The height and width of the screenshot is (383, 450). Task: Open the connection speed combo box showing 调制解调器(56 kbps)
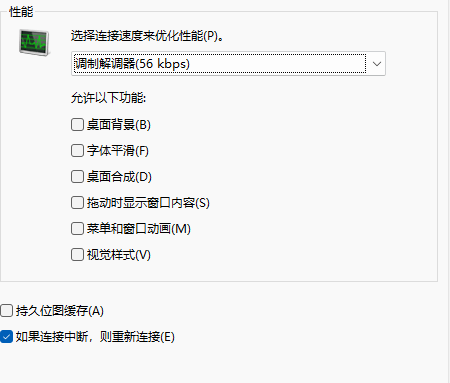point(228,64)
